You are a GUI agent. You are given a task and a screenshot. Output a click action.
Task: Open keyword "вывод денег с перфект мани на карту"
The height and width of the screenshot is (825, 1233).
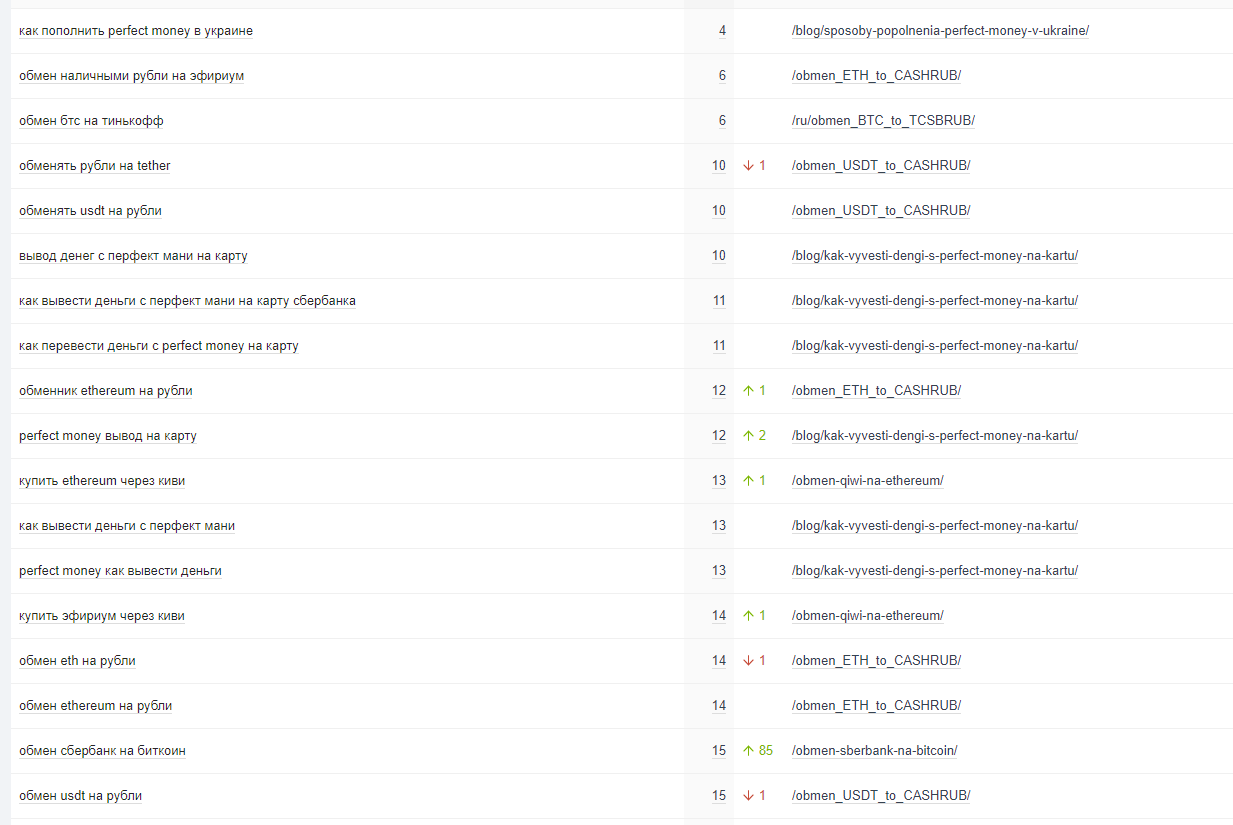pyautogui.click(x=133, y=256)
